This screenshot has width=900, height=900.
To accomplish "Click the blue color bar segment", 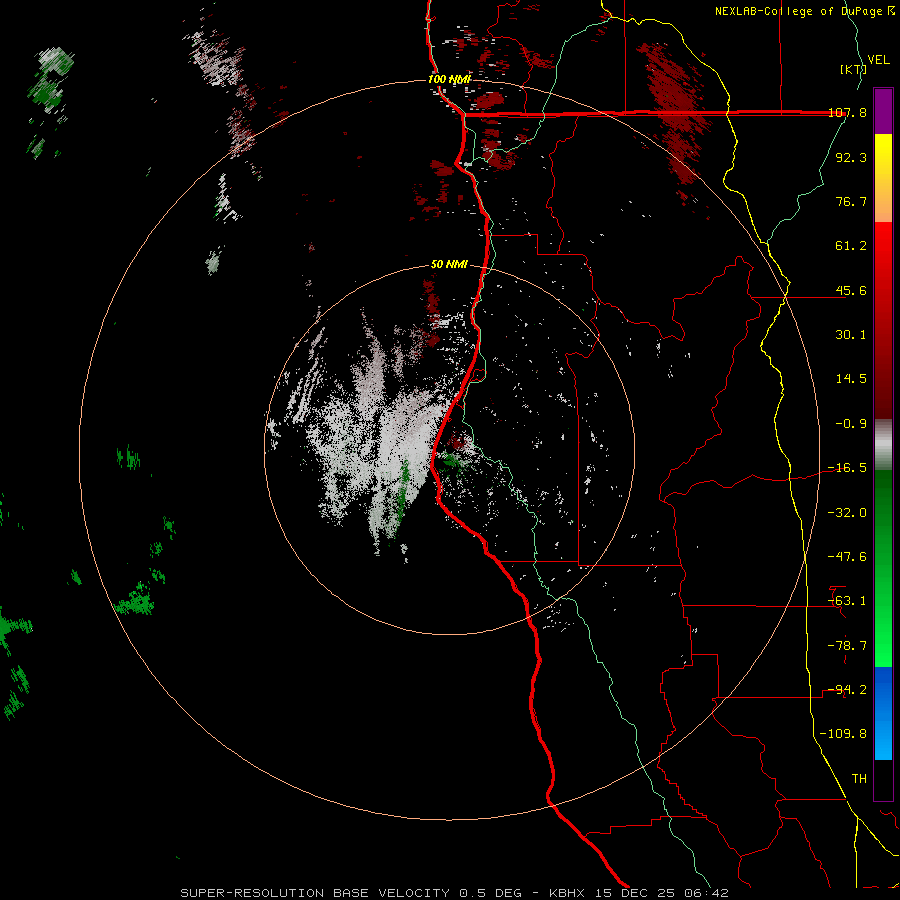I will tap(883, 713).
